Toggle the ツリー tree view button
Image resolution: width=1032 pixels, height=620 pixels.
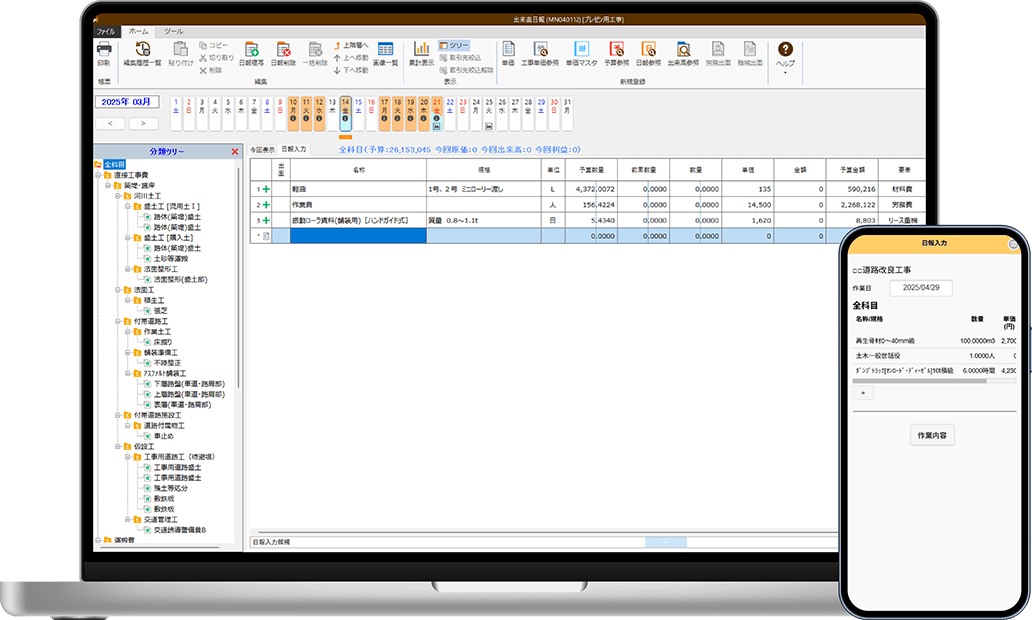click(x=455, y=46)
